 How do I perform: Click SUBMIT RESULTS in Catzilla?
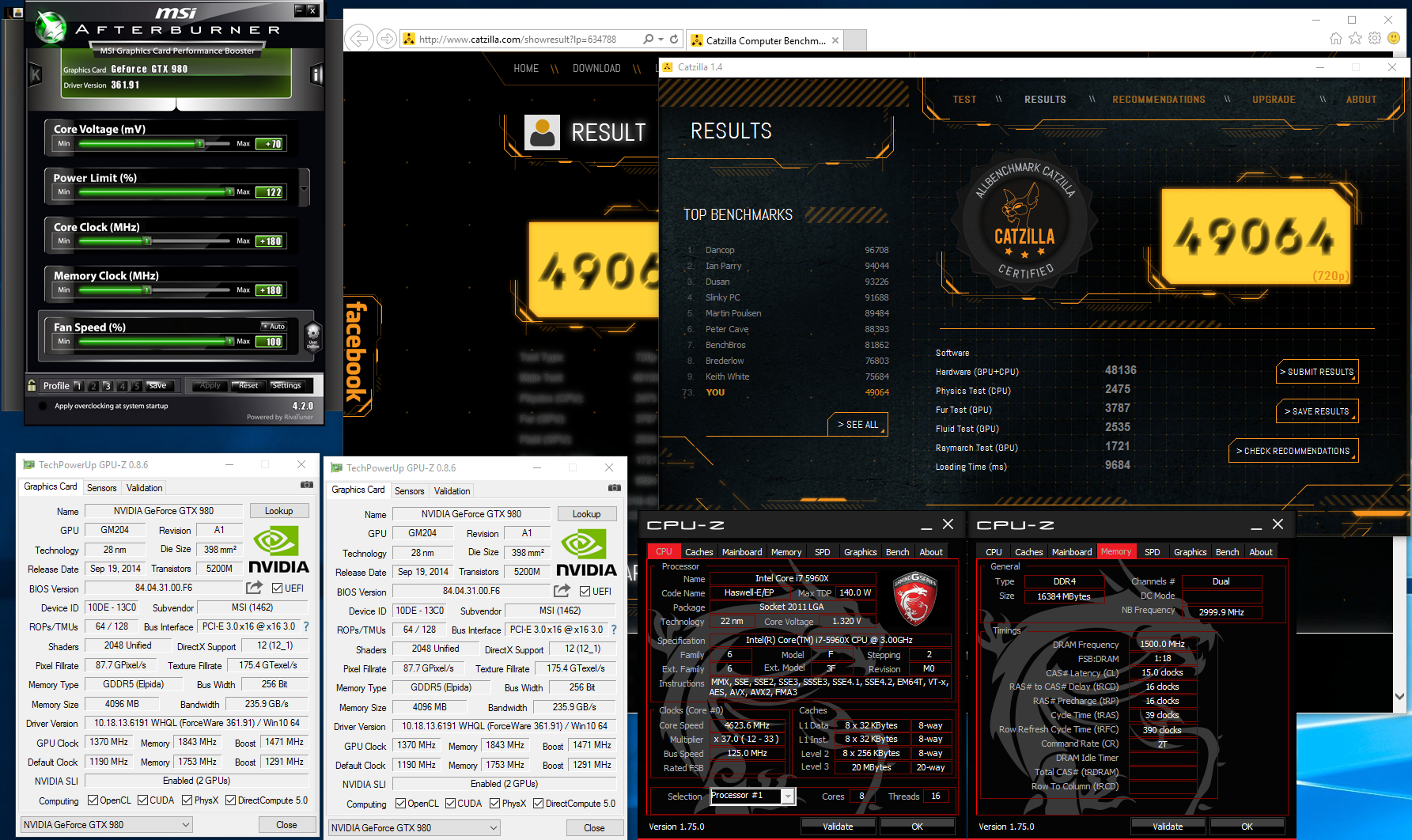pos(1318,372)
